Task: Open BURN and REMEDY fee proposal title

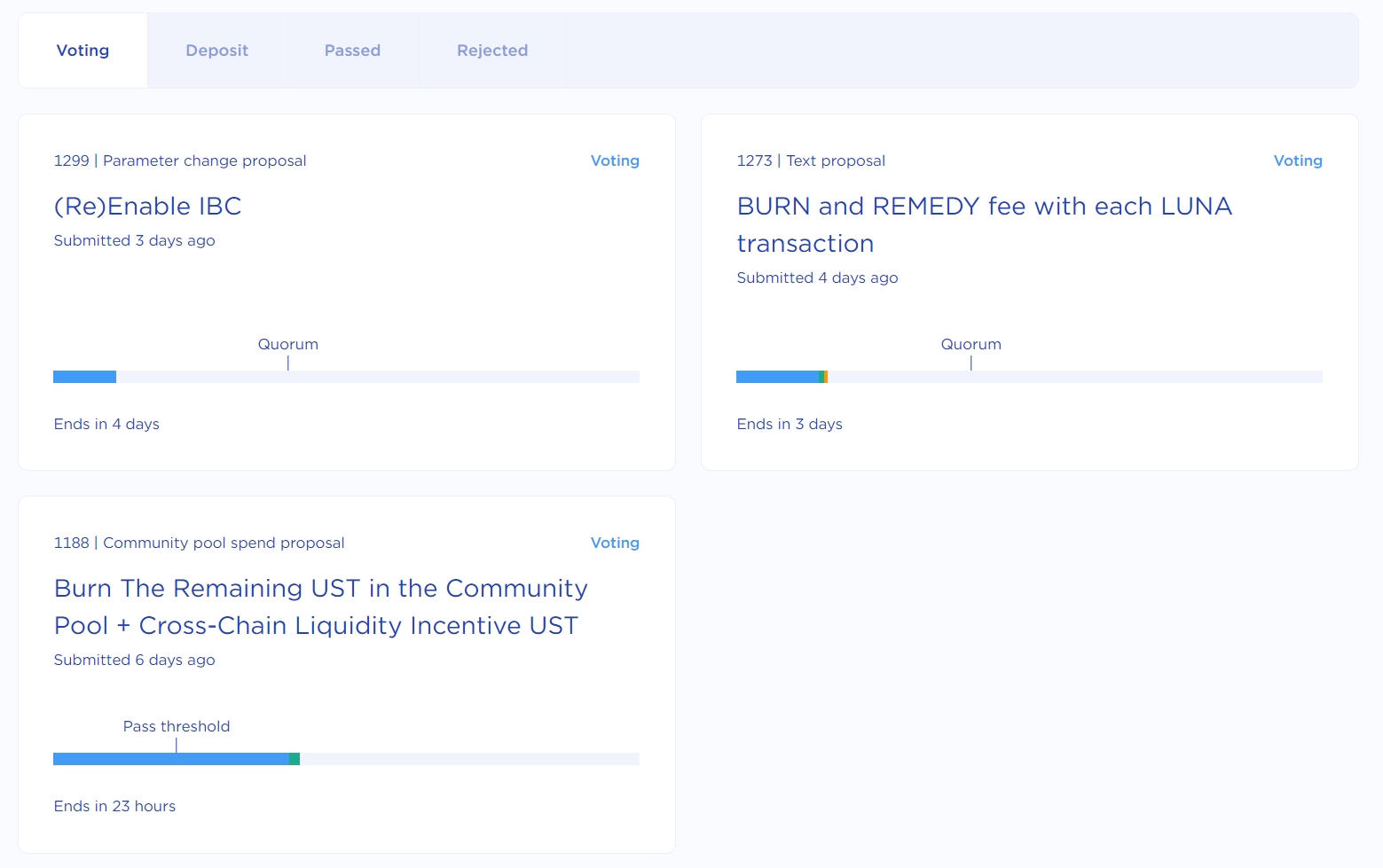Action: [x=985, y=224]
